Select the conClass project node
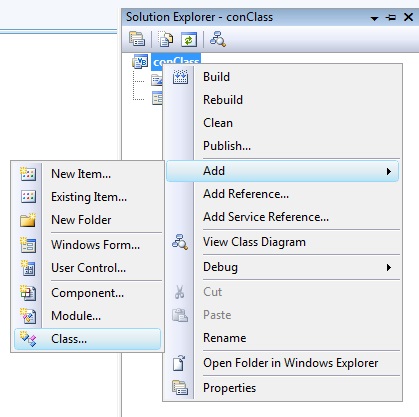Screen dimensions: 419x417 tap(176, 61)
